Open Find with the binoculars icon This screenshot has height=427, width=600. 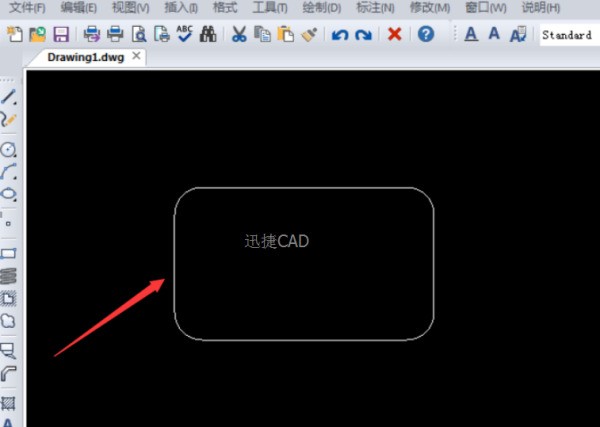(x=208, y=34)
